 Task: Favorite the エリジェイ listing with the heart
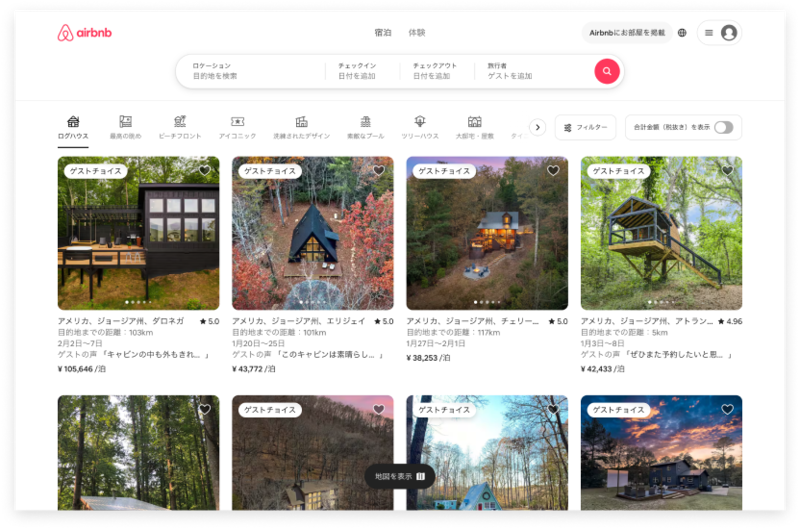pyautogui.click(x=379, y=170)
